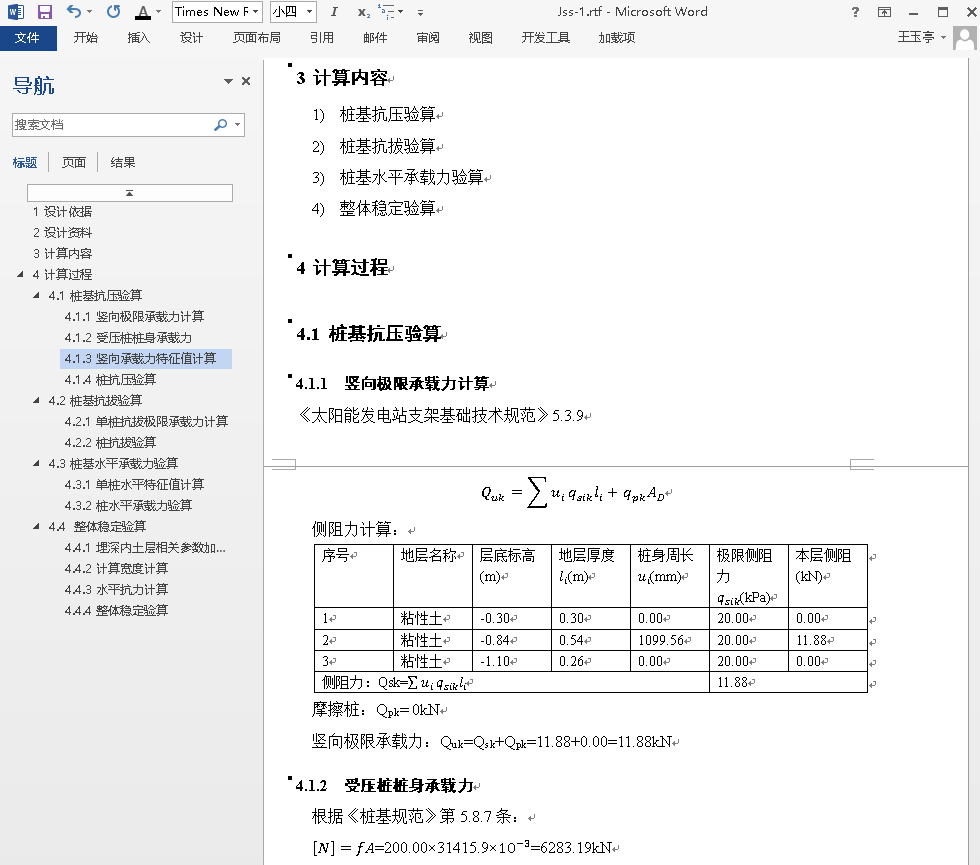This screenshot has height=865, width=980.
Task: Click the user account avatar picture
Action: 964,38
